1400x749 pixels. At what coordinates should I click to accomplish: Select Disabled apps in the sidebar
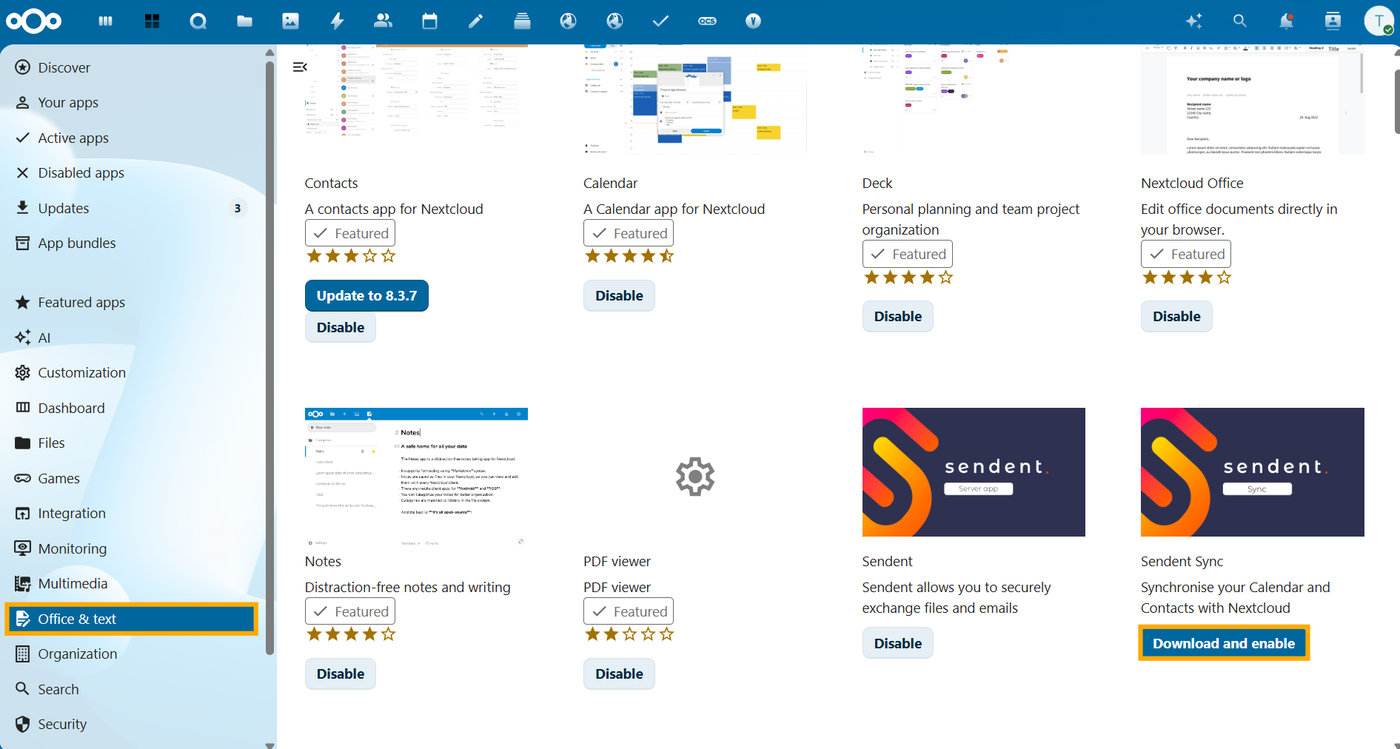(132, 173)
